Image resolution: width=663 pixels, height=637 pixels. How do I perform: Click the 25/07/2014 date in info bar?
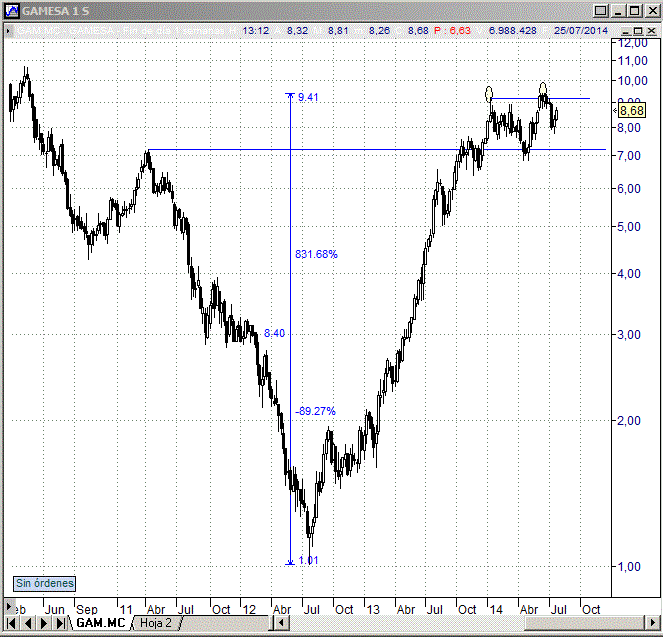(581, 30)
